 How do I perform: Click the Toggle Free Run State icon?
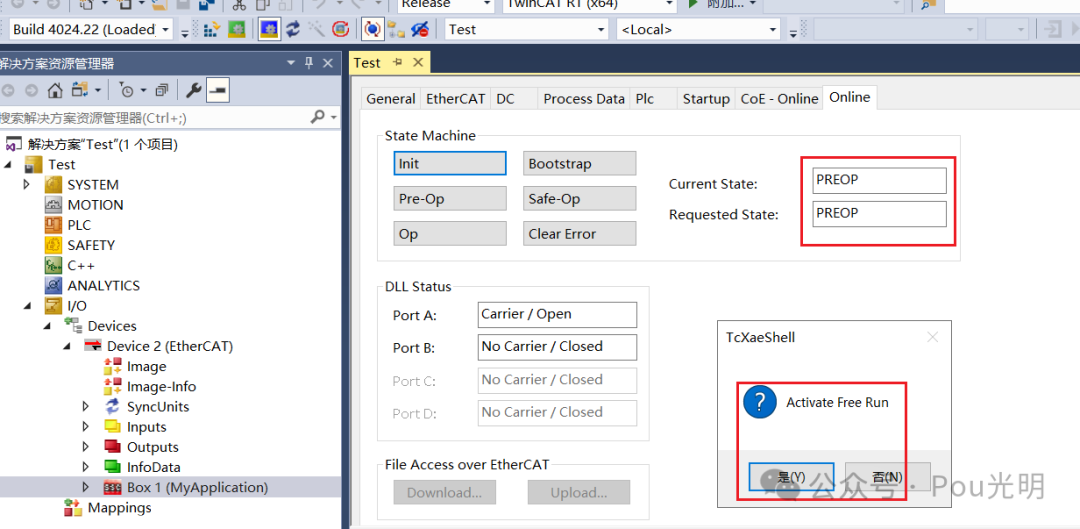340,29
